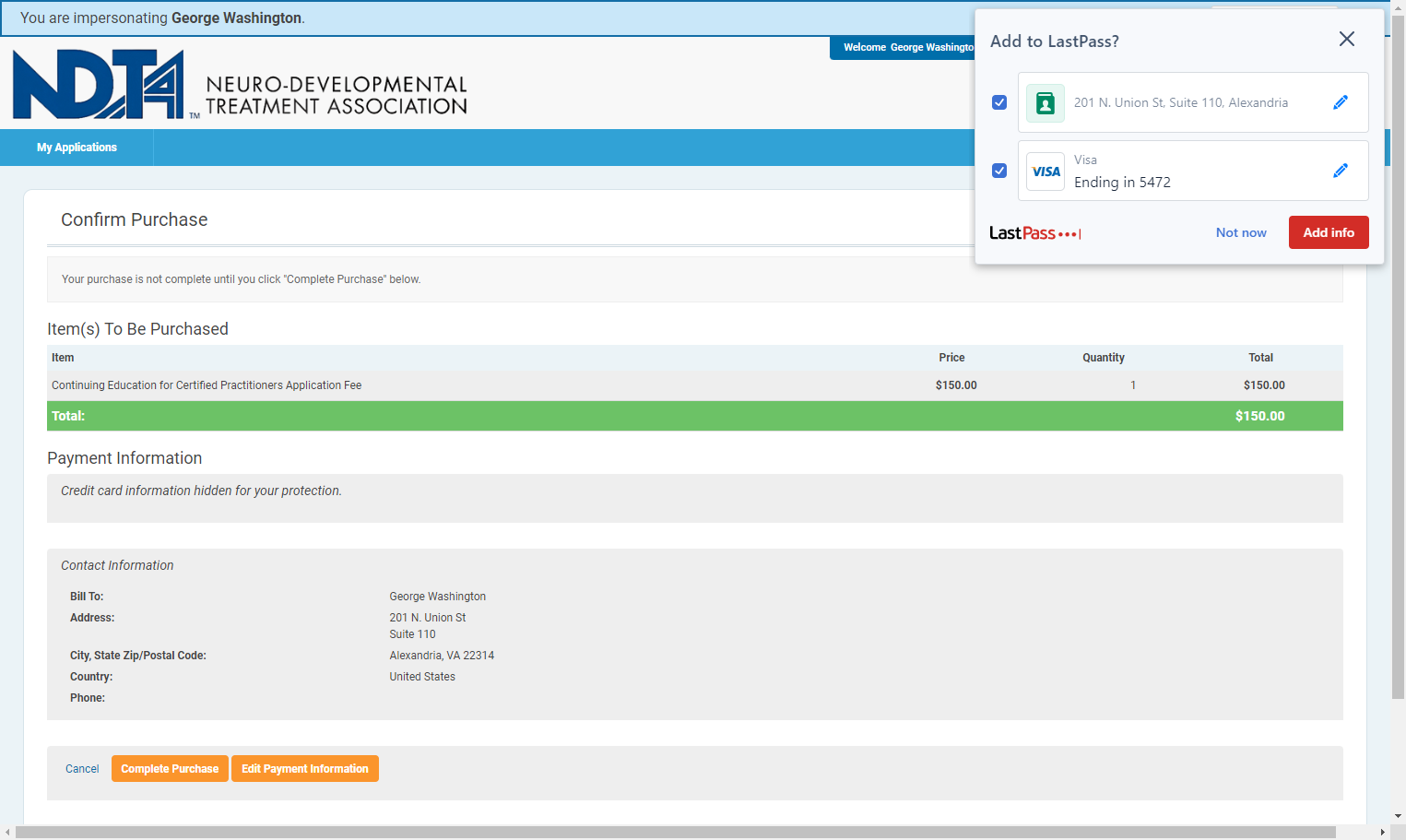
Task: Click the NDTA logo
Action: [240, 85]
